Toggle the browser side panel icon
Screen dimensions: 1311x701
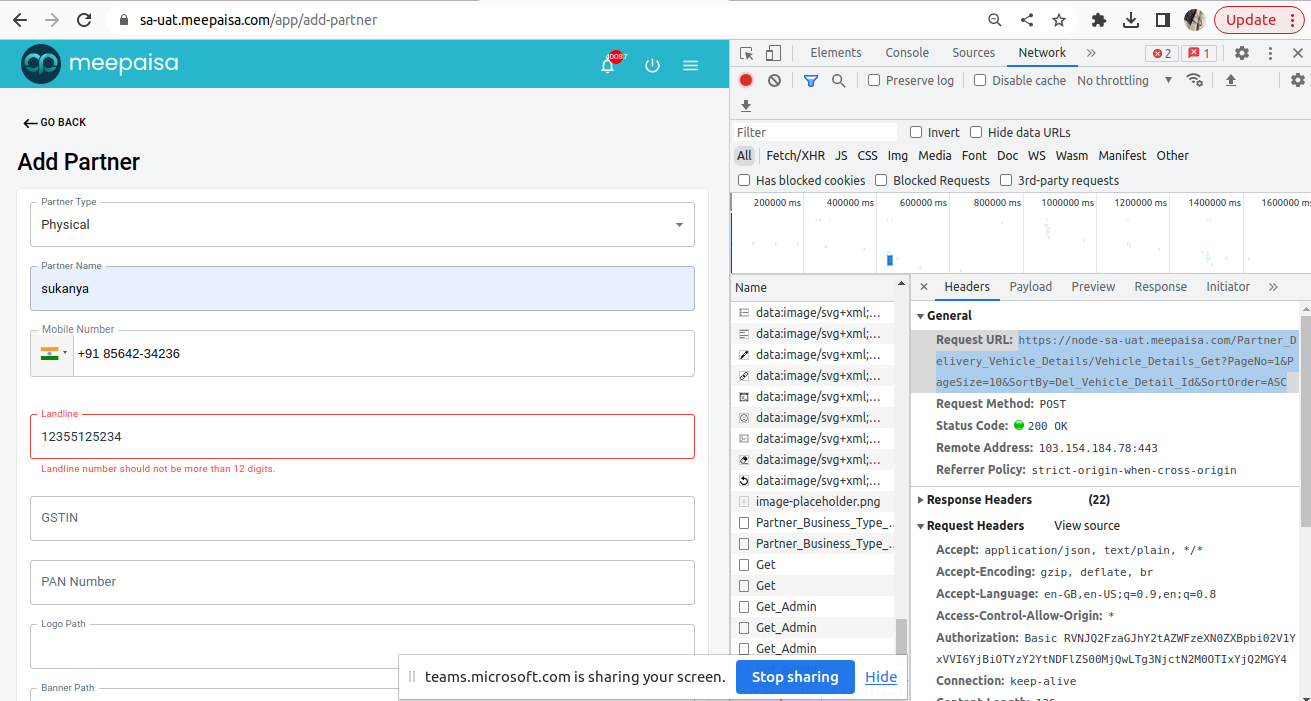click(x=1163, y=20)
